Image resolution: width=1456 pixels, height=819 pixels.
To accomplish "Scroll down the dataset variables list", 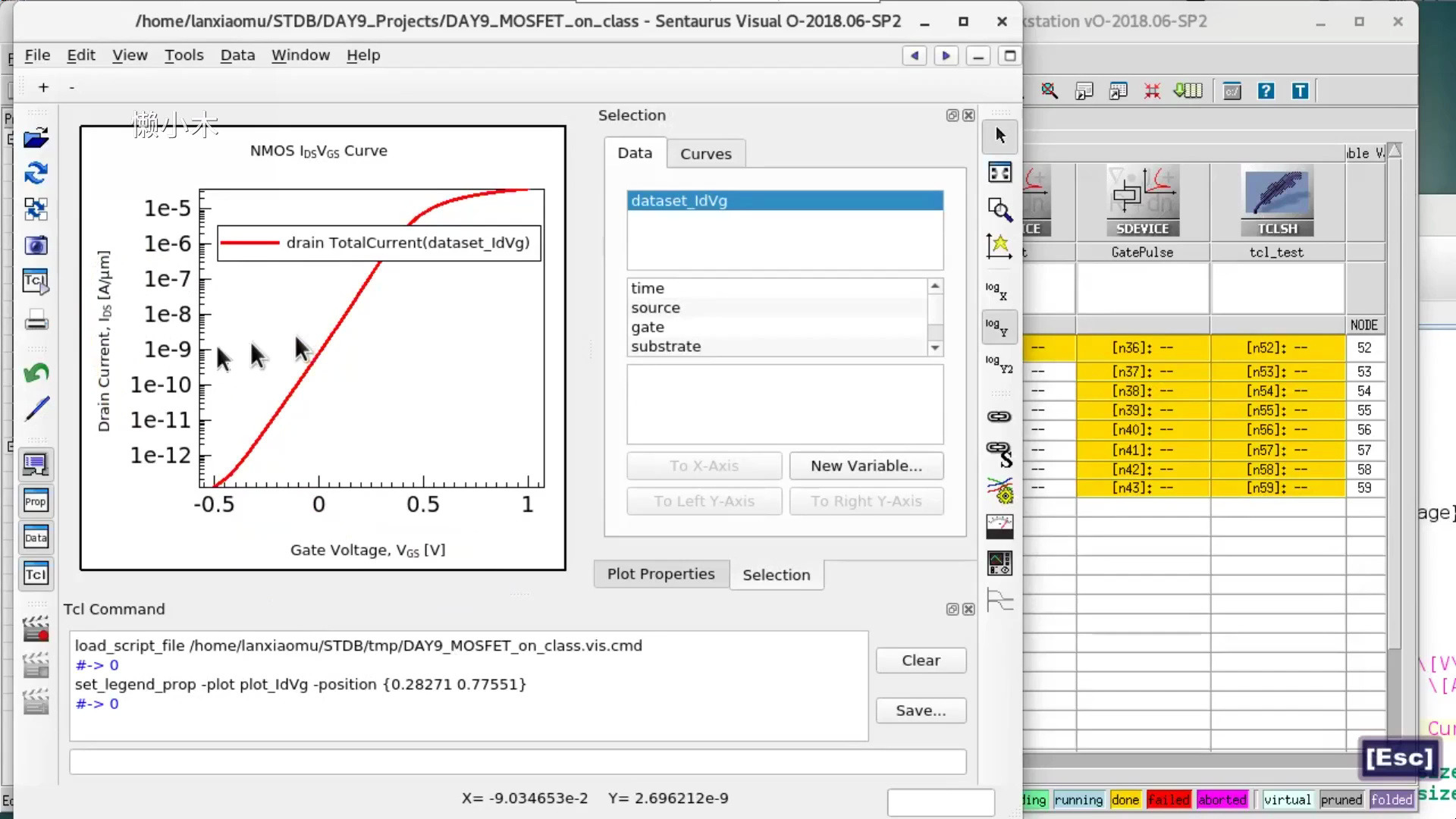I will 934,348.
